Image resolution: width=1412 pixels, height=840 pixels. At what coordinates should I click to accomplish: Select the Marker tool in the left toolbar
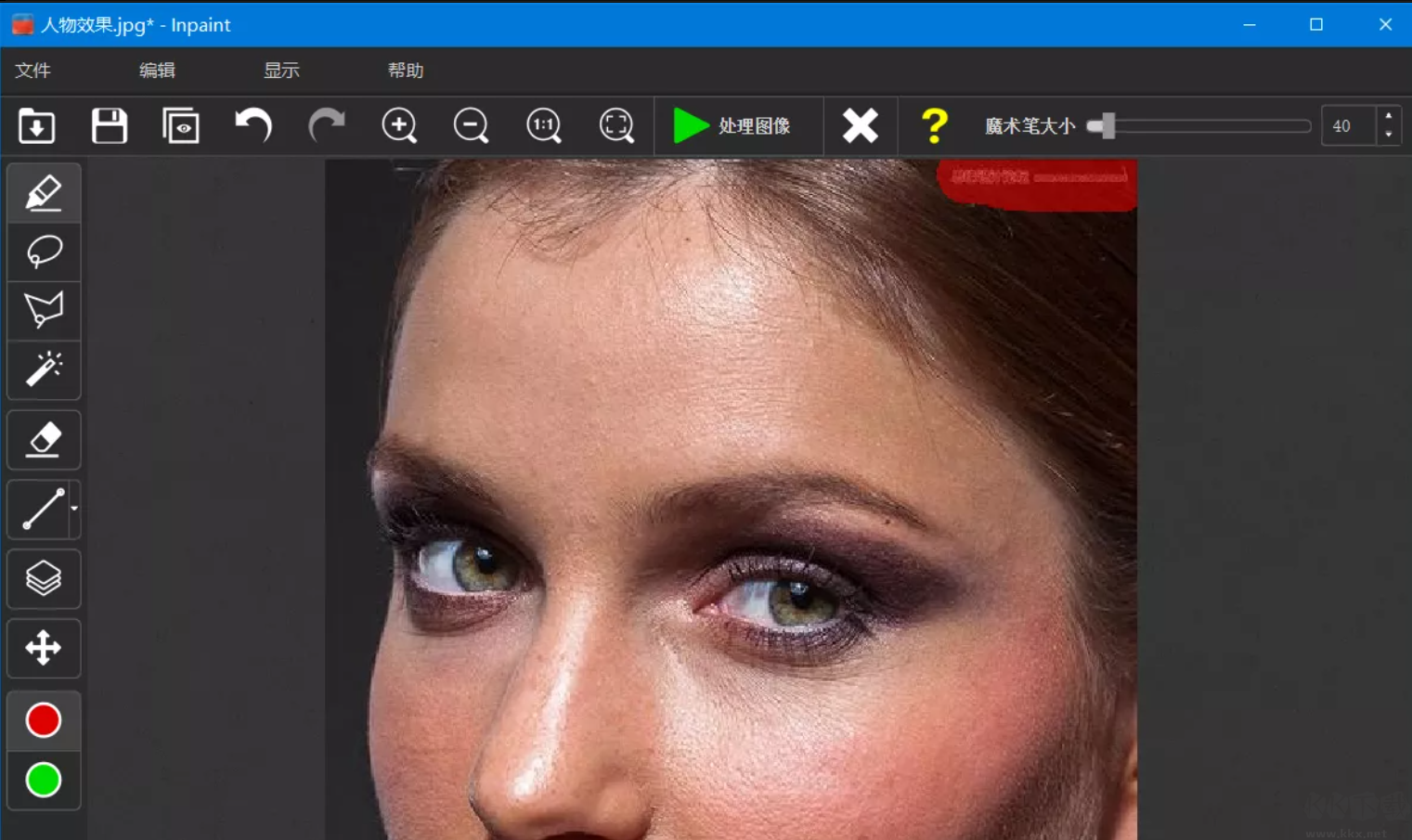click(x=43, y=192)
